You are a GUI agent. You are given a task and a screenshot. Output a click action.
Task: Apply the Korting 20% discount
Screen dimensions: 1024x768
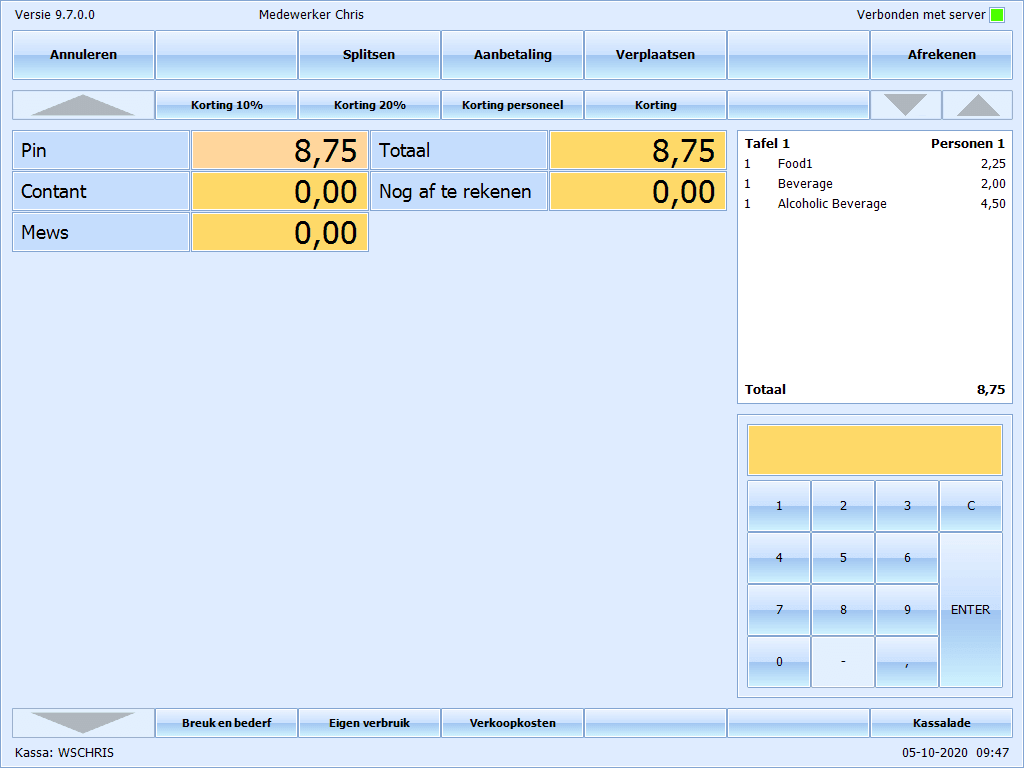pyautogui.click(x=369, y=105)
